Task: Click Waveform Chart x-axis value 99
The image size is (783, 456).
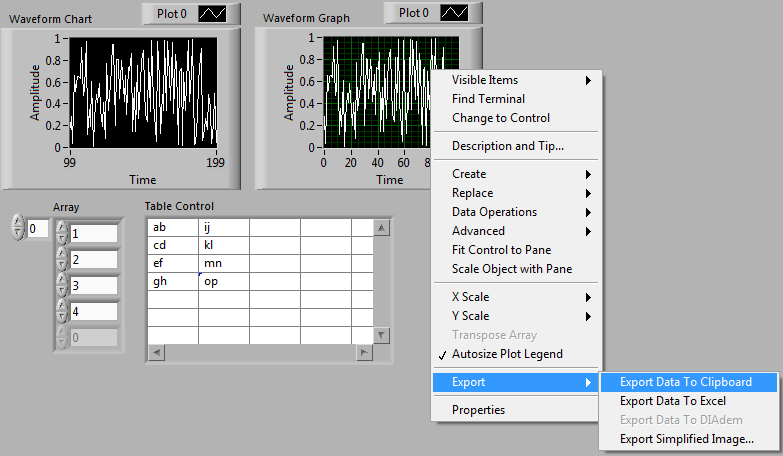Action: 69,162
